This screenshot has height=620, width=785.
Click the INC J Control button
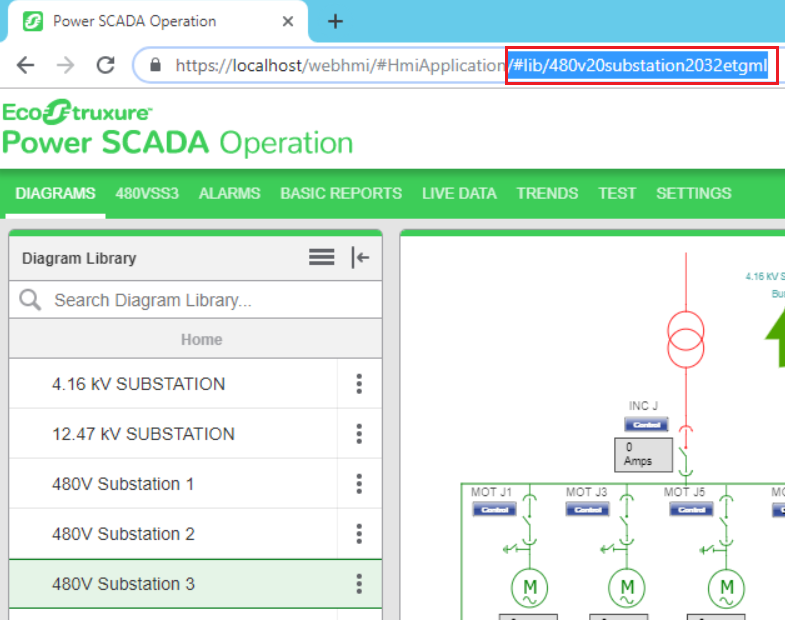tap(646, 425)
